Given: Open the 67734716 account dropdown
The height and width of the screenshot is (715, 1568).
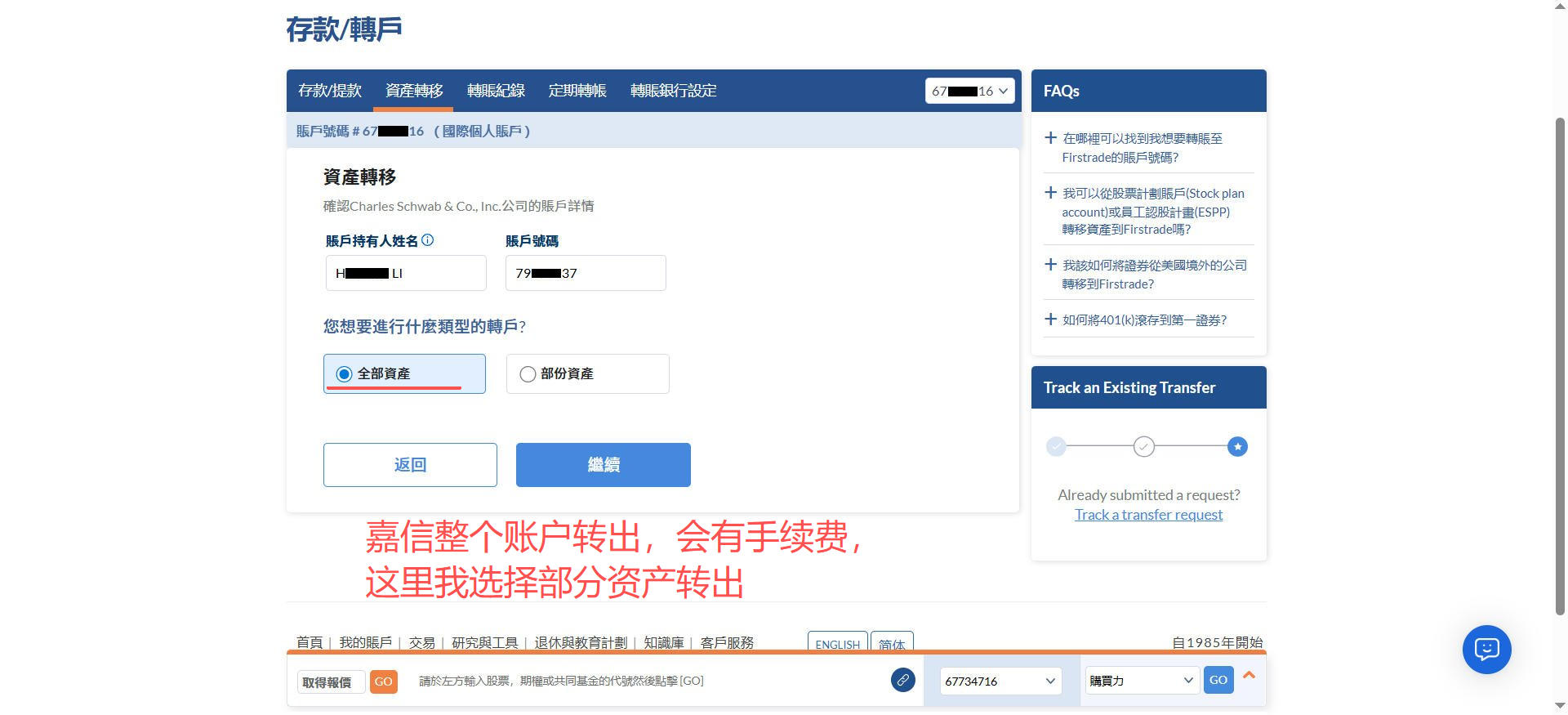Looking at the screenshot, I should [x=1000, y=681].
